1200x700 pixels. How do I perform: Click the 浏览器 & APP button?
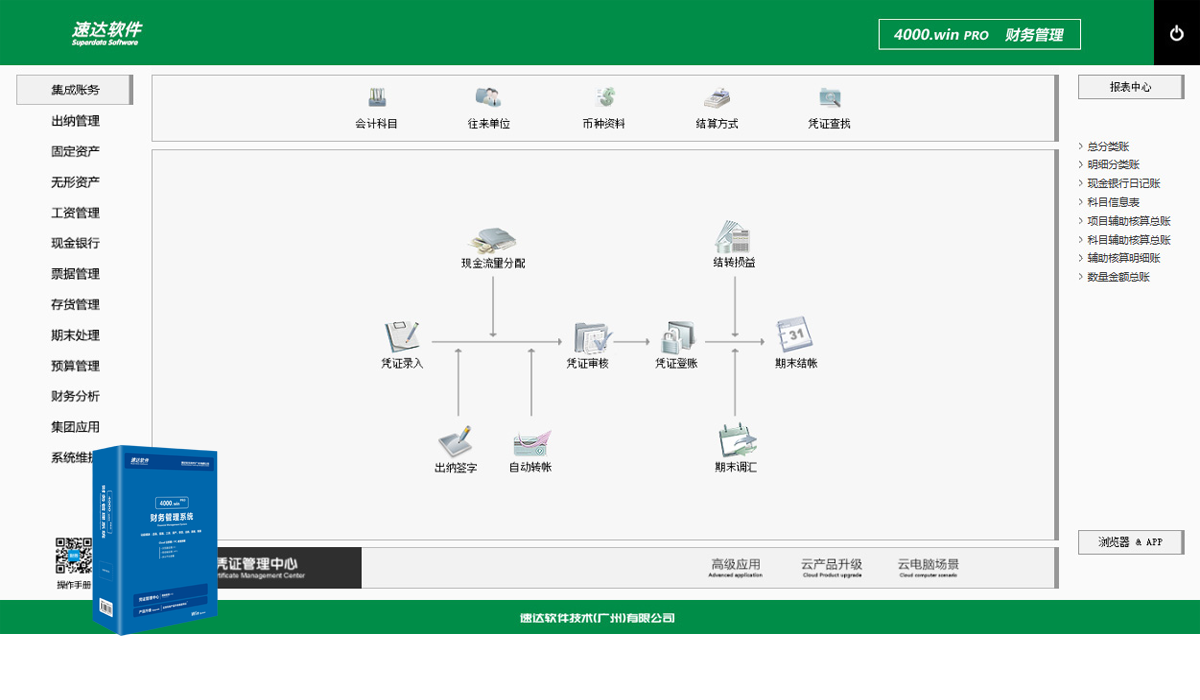pyautogui.click(x=1130, y=542)
